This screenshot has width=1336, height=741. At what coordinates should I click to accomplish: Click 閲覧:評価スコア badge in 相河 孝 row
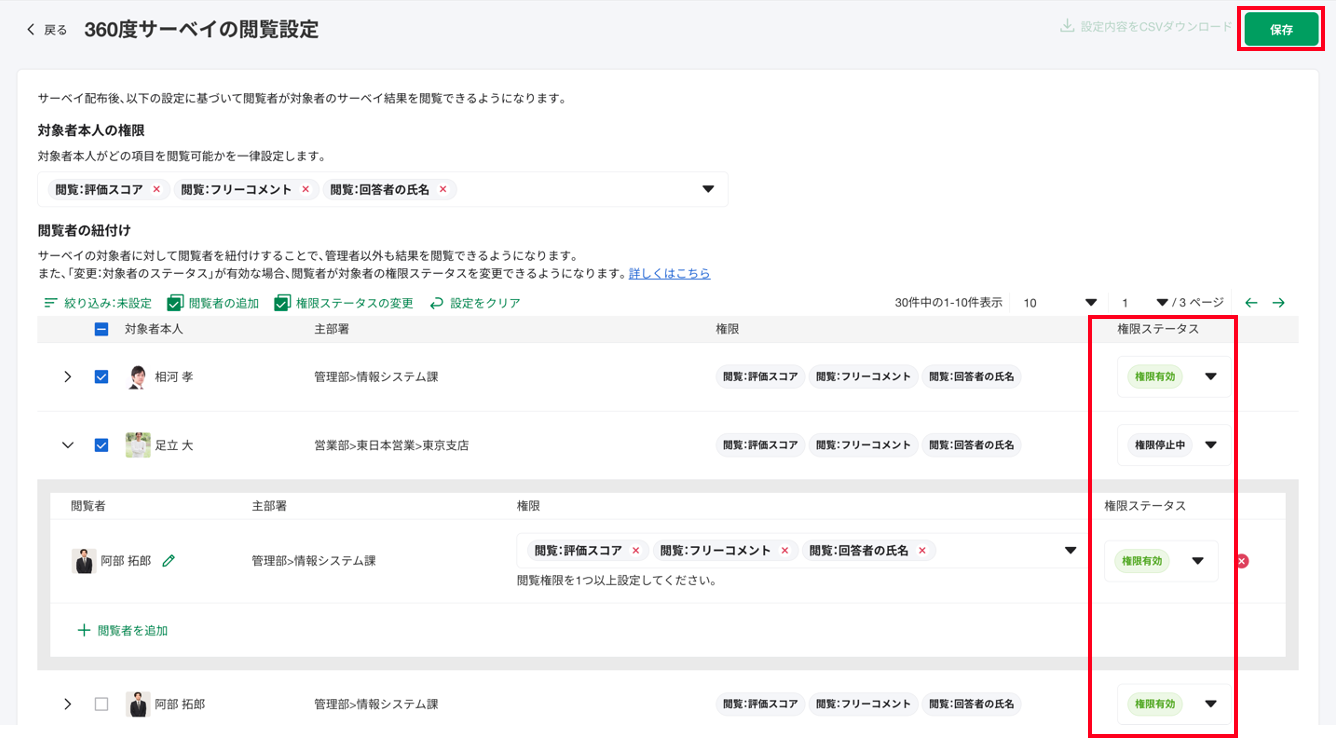pos(760,377)
